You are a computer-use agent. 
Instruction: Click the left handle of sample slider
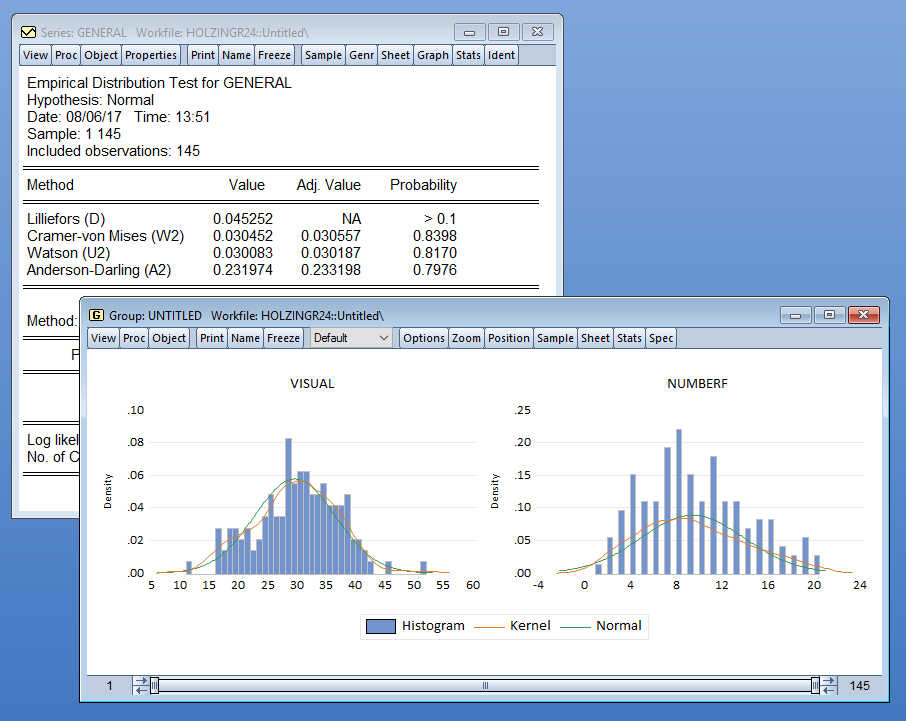pyautogui.click(x=154, y=685)
